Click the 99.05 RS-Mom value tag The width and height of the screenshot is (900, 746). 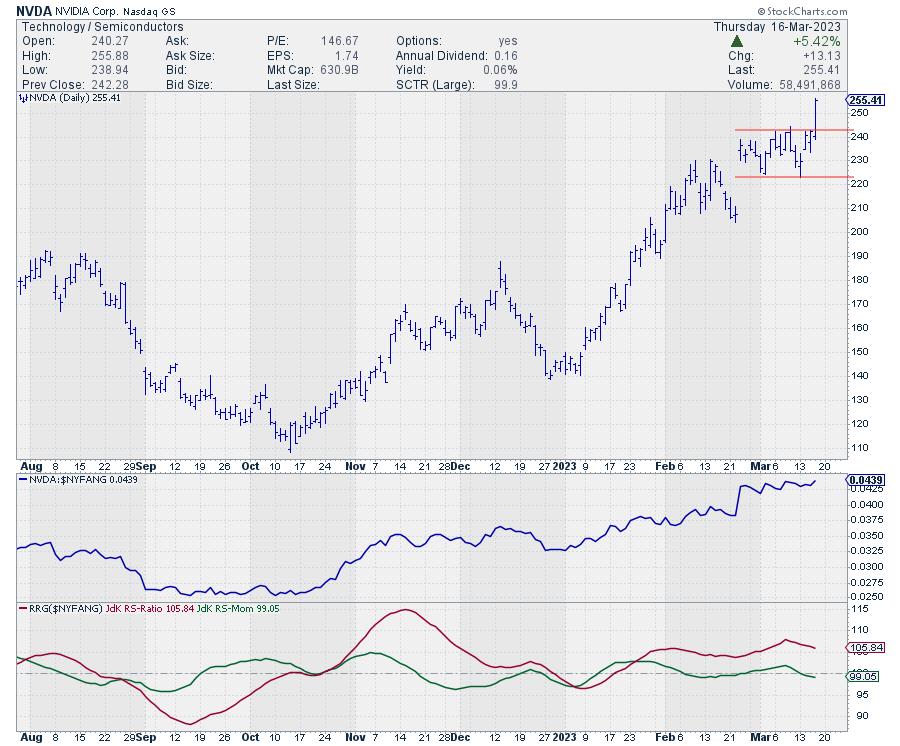(x=864, y=677)
